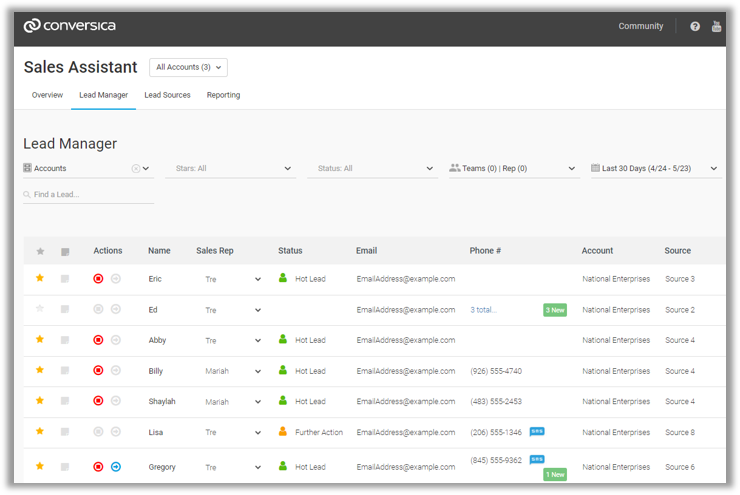Open the Status: All filter dropdown
The width and height of the screenshot is (740, 495).
tap(373, 168)
